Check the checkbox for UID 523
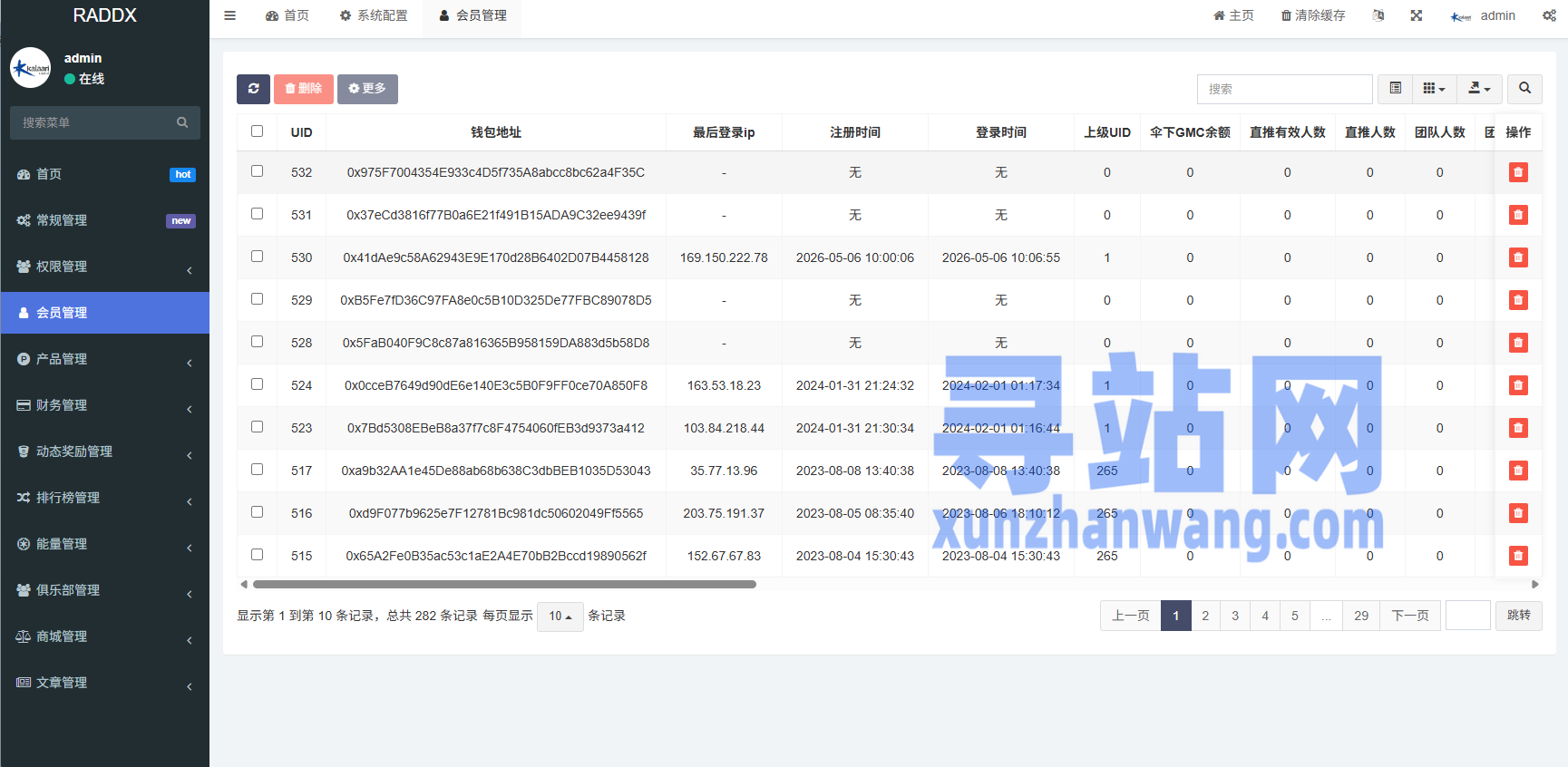The height and width of the screenshot is (767, 1568). [258, 427]
